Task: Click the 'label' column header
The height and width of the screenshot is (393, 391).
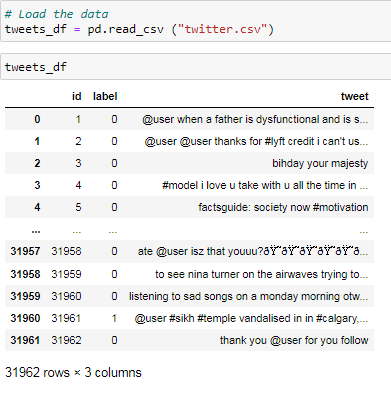Action: pyautogui.click(x=105, y=96)
